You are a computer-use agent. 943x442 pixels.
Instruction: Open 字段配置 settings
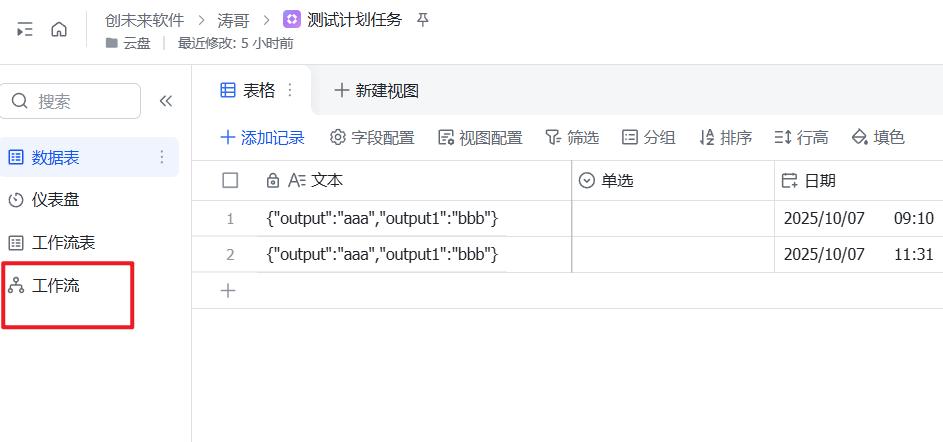(x=372, y=138)
